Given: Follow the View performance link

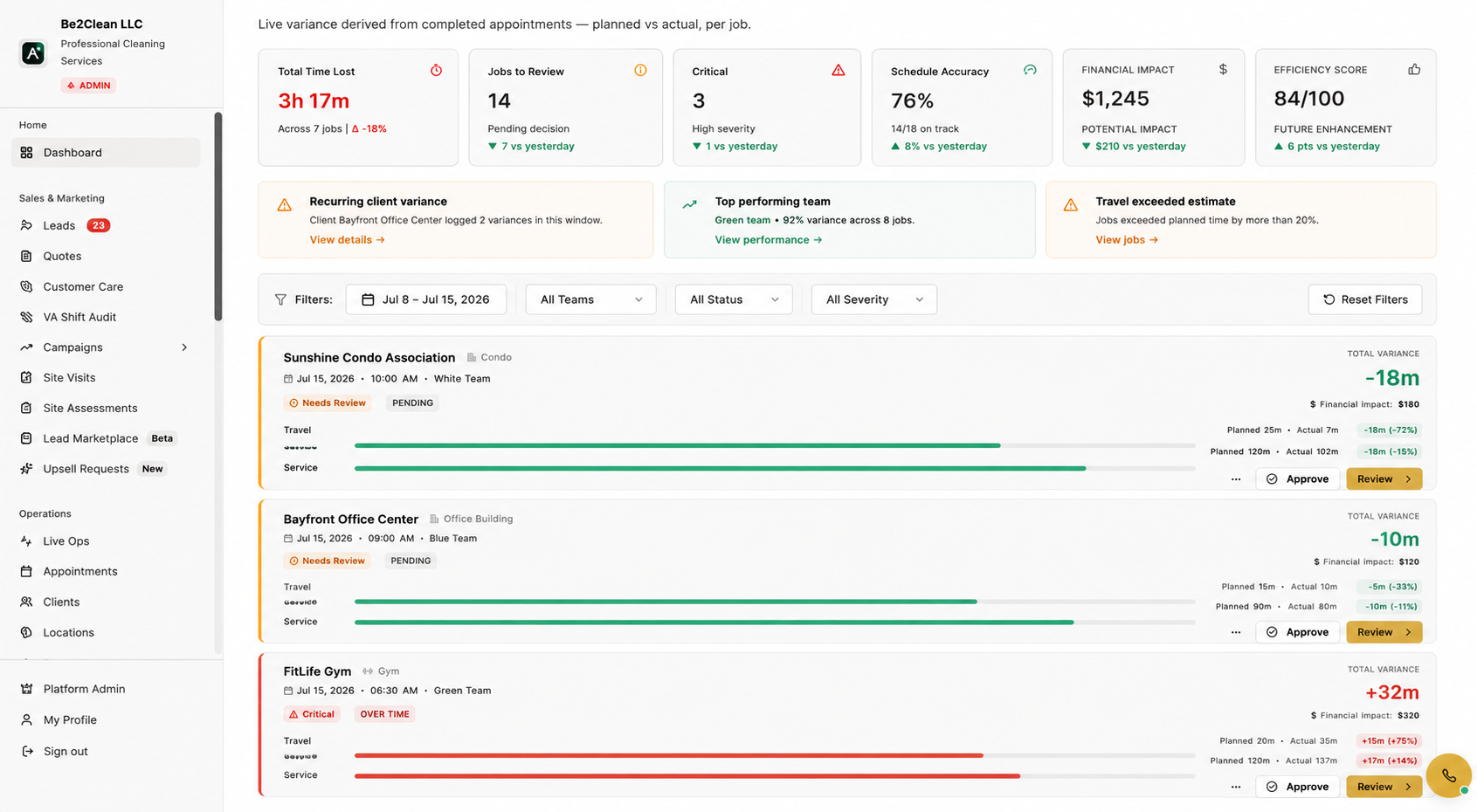Looking at the screenshot, I should [768, 240].
